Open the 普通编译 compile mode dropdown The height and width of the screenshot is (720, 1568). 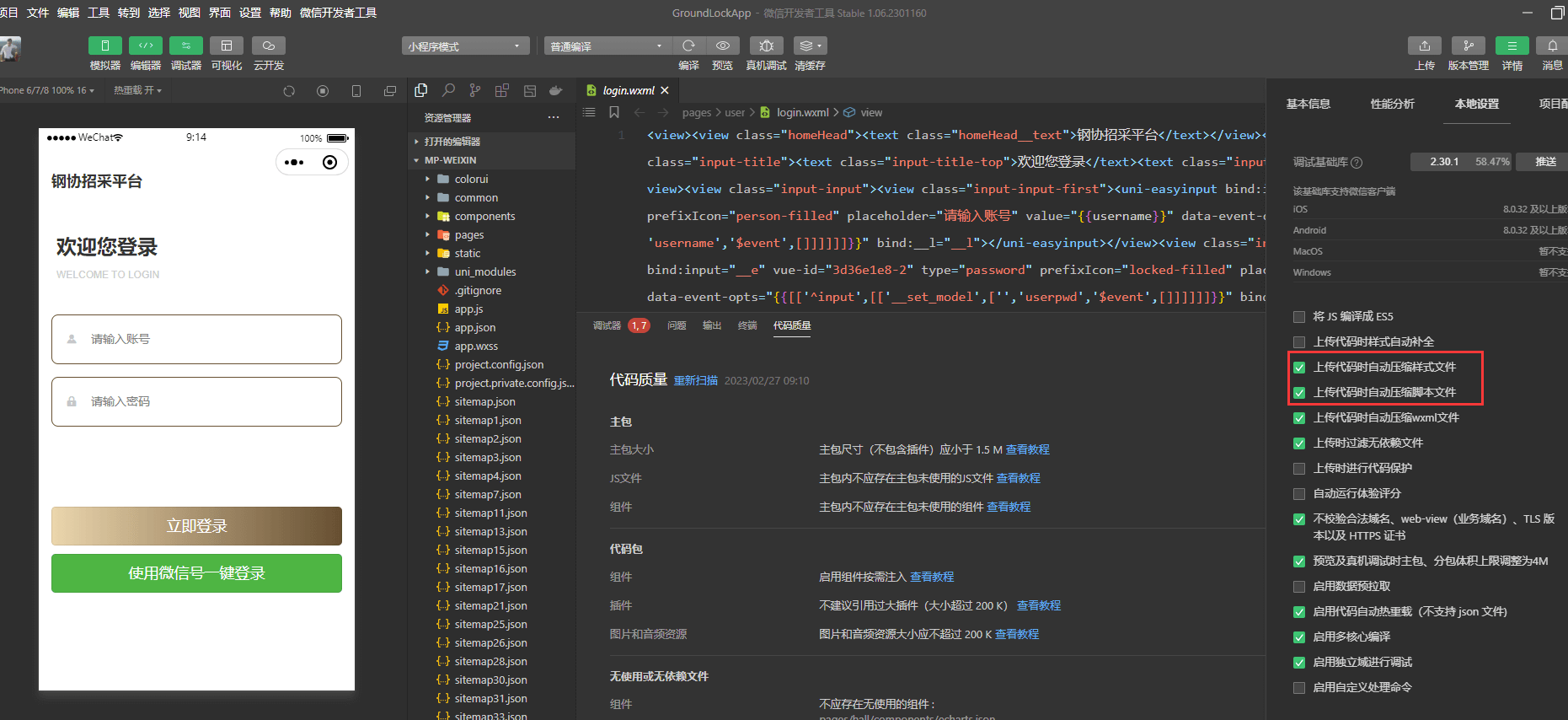coord(607,46)
